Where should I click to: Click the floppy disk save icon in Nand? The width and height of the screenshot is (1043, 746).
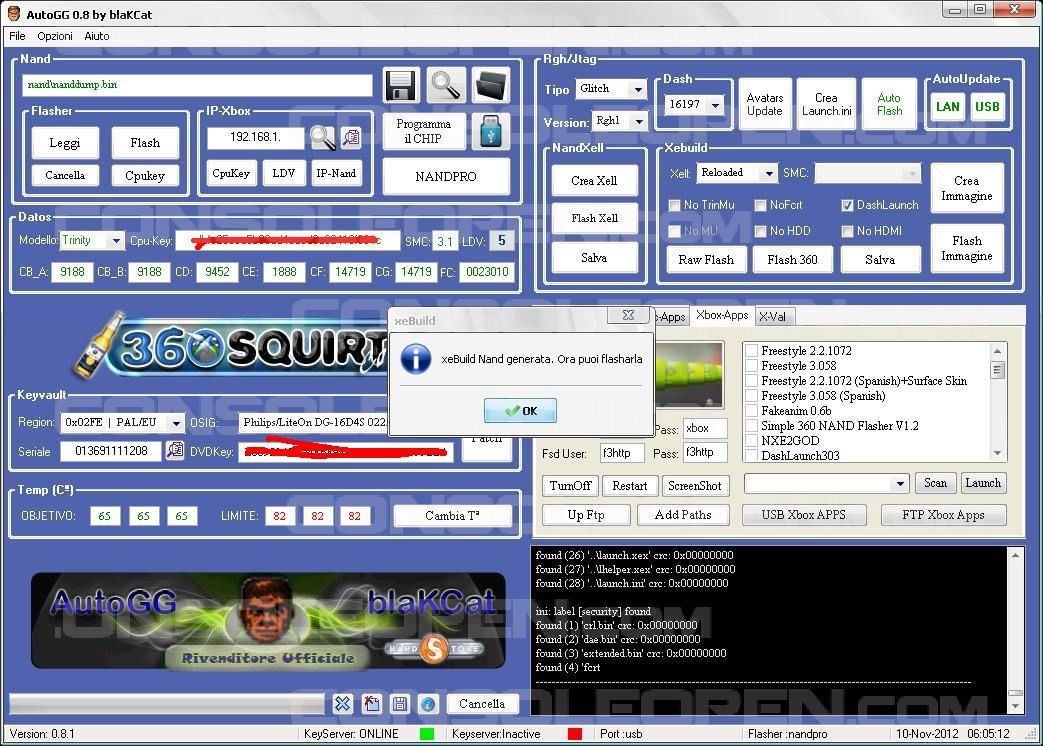pyautogui.click(x=401, y=85)
